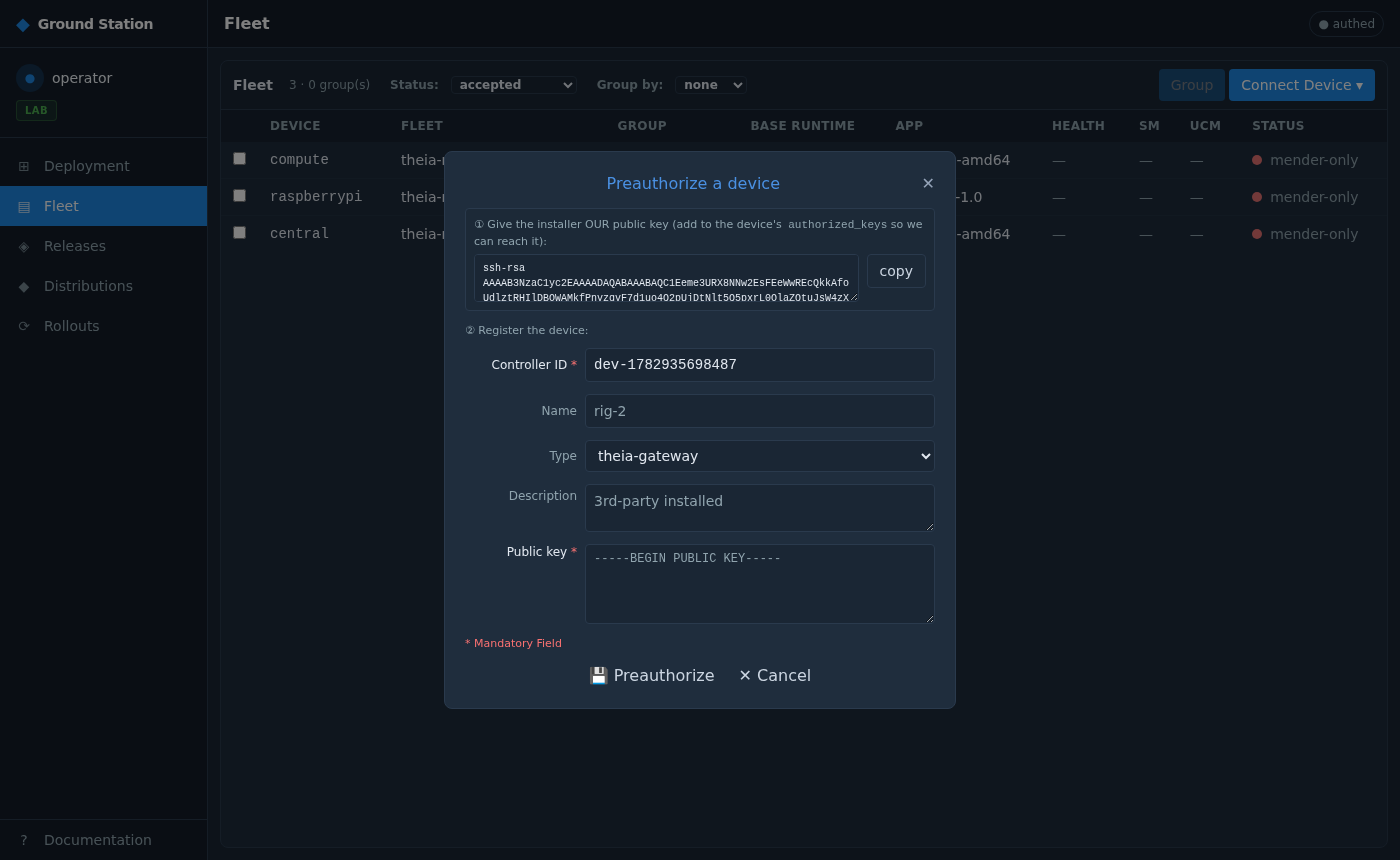The height and width of the screenshot is (860, 1400).
Task: Click the Rollouts refresh icon in sidebar
Action: point(24,326)
